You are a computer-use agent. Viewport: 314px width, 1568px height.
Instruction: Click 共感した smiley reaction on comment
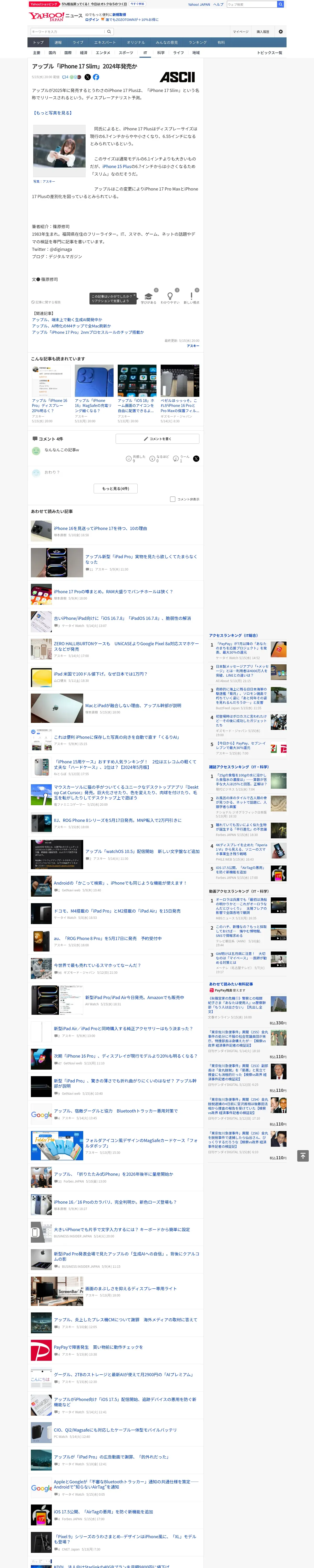[x=129, y=458]
